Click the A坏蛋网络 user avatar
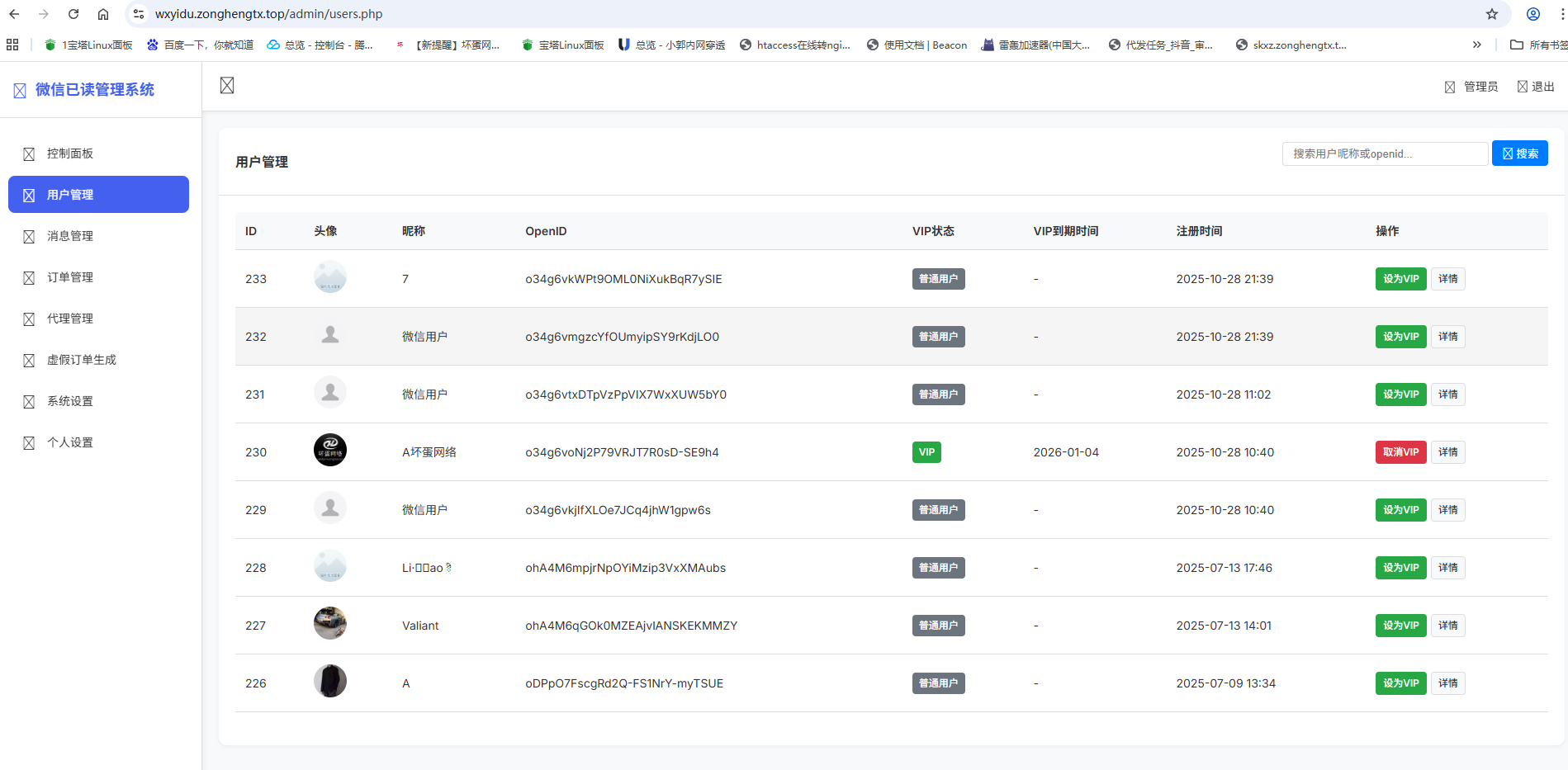Screen dimensions: 1568x770 (329, 451)
